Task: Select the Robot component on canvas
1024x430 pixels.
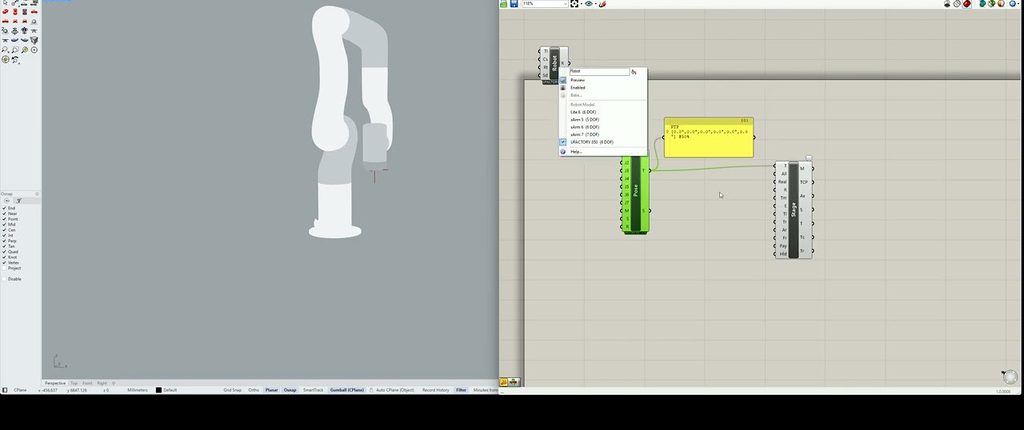Action: [x=554, y=63]
